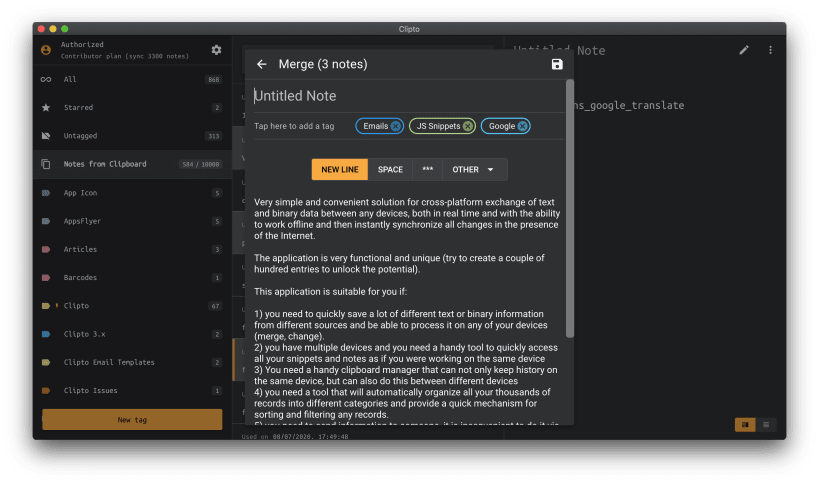Open the Barcodes tag

pos(133,277)
